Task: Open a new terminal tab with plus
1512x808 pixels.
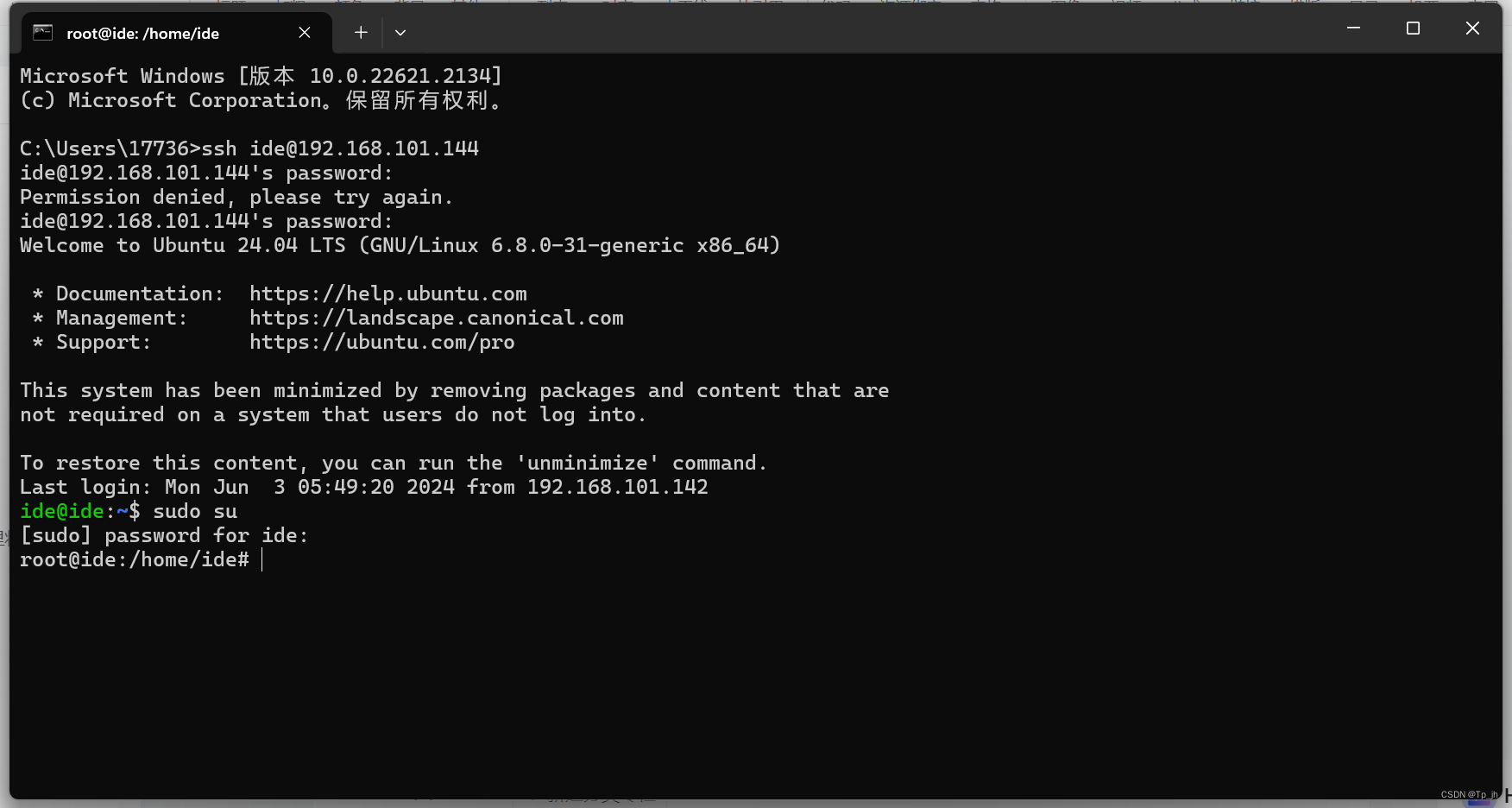Action: (361, 33)
